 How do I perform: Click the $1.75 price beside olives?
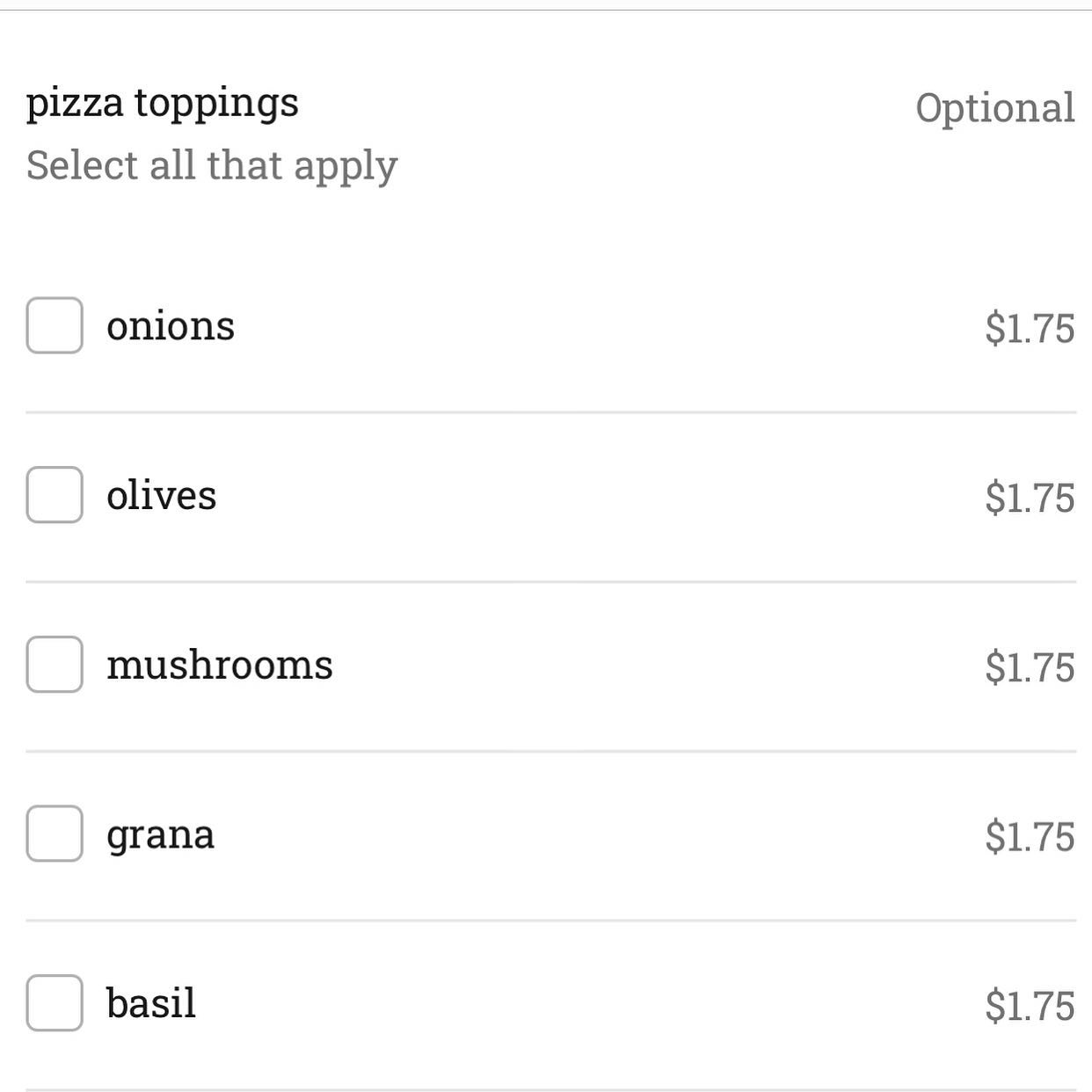point(1030,498)
